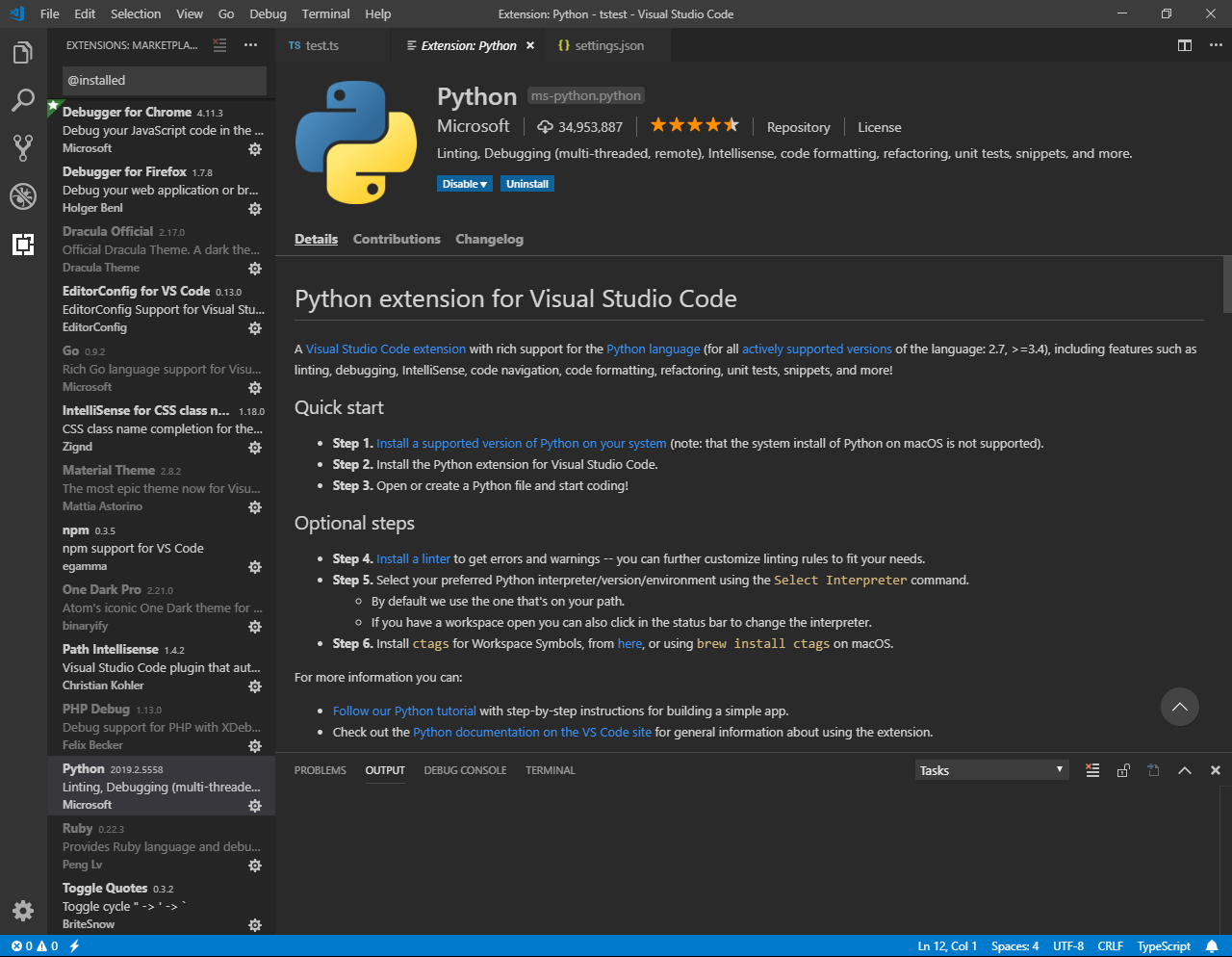Manage gear for Debugger for Firefox
Image resolution: width=1232 pixels, height=957 pixels.
pos(255,209)
